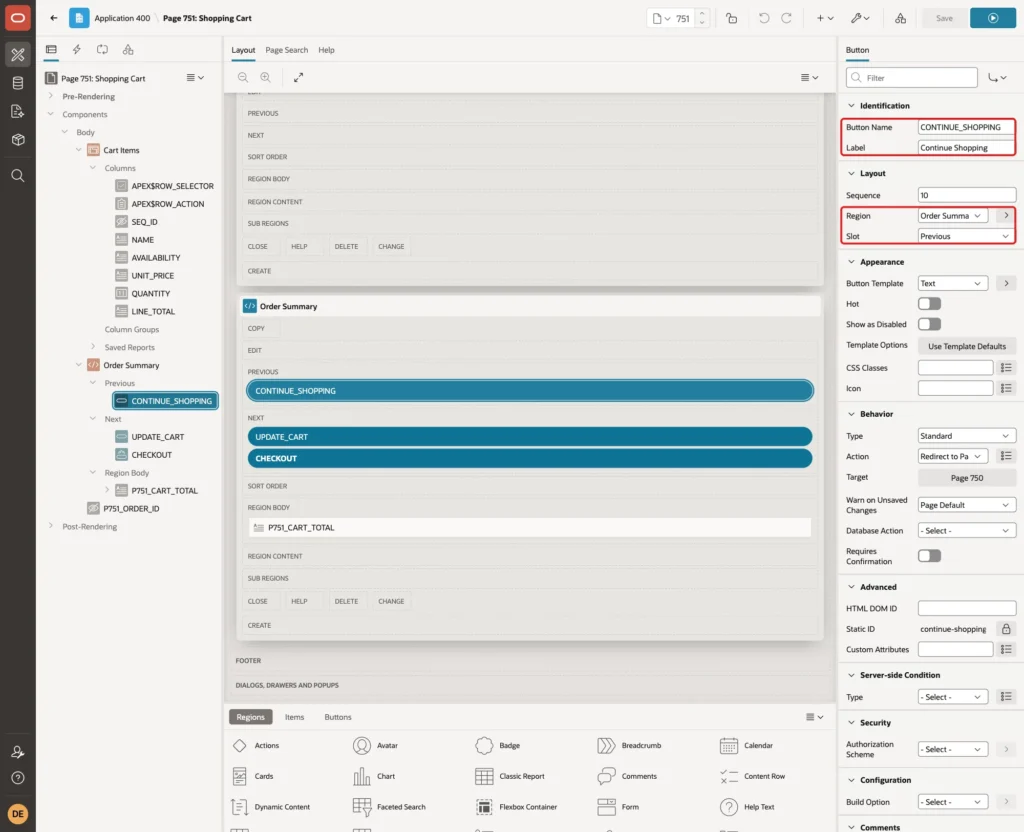1024x832 pixels.
Task: Run the page with play button
Action: pyautogui.click(x=992, y=18)
